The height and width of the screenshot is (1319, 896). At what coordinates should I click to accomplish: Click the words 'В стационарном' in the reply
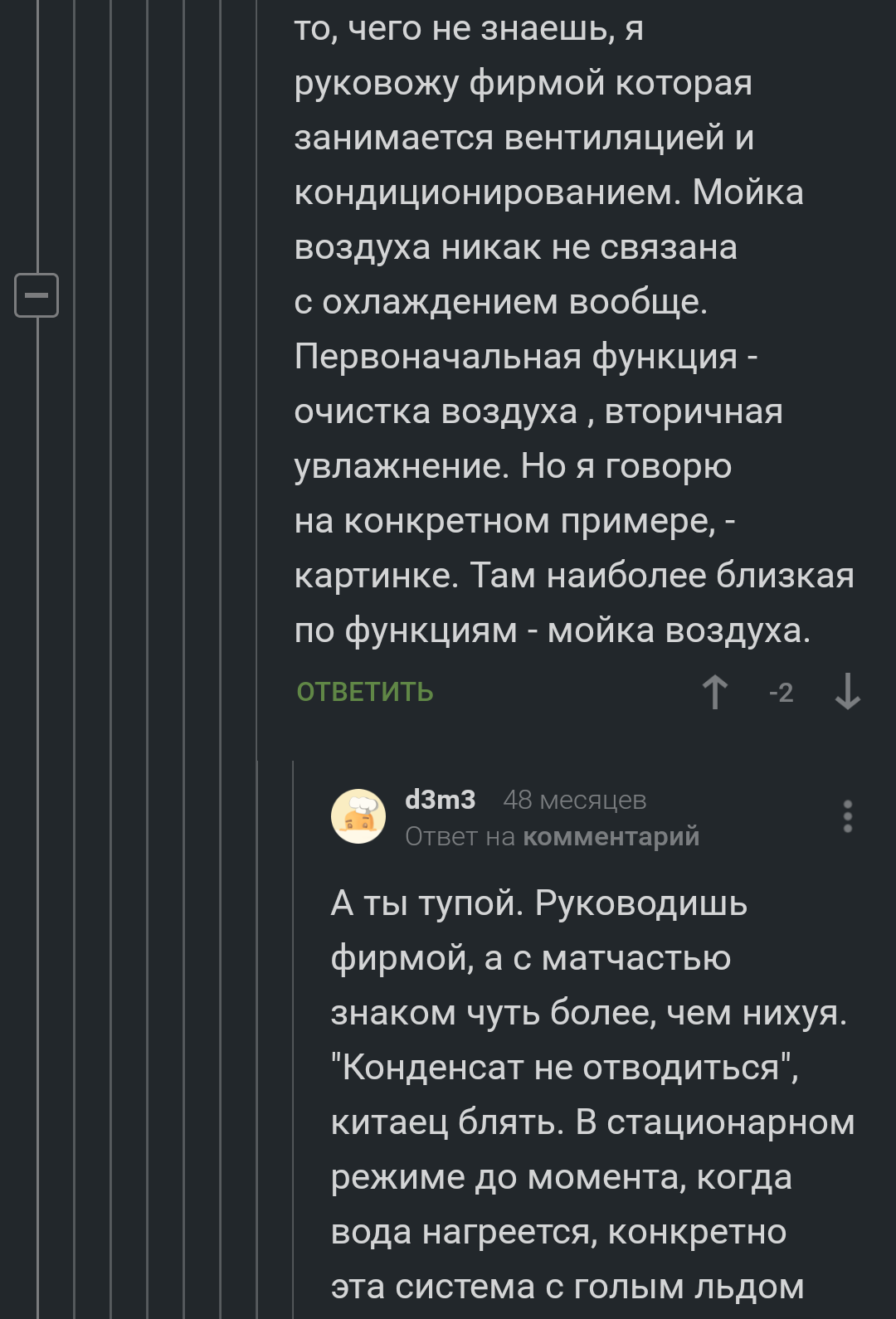point(714,1122)
